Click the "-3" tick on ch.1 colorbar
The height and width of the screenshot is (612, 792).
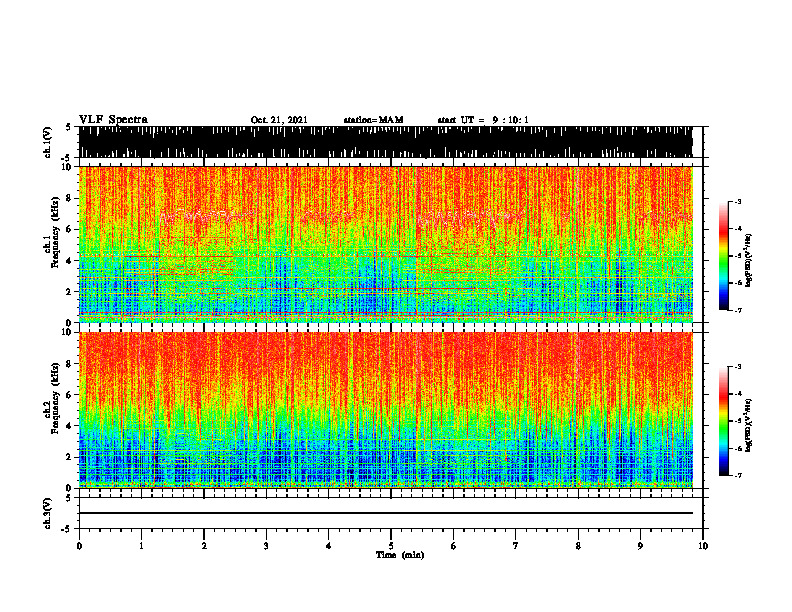(737, 201)
